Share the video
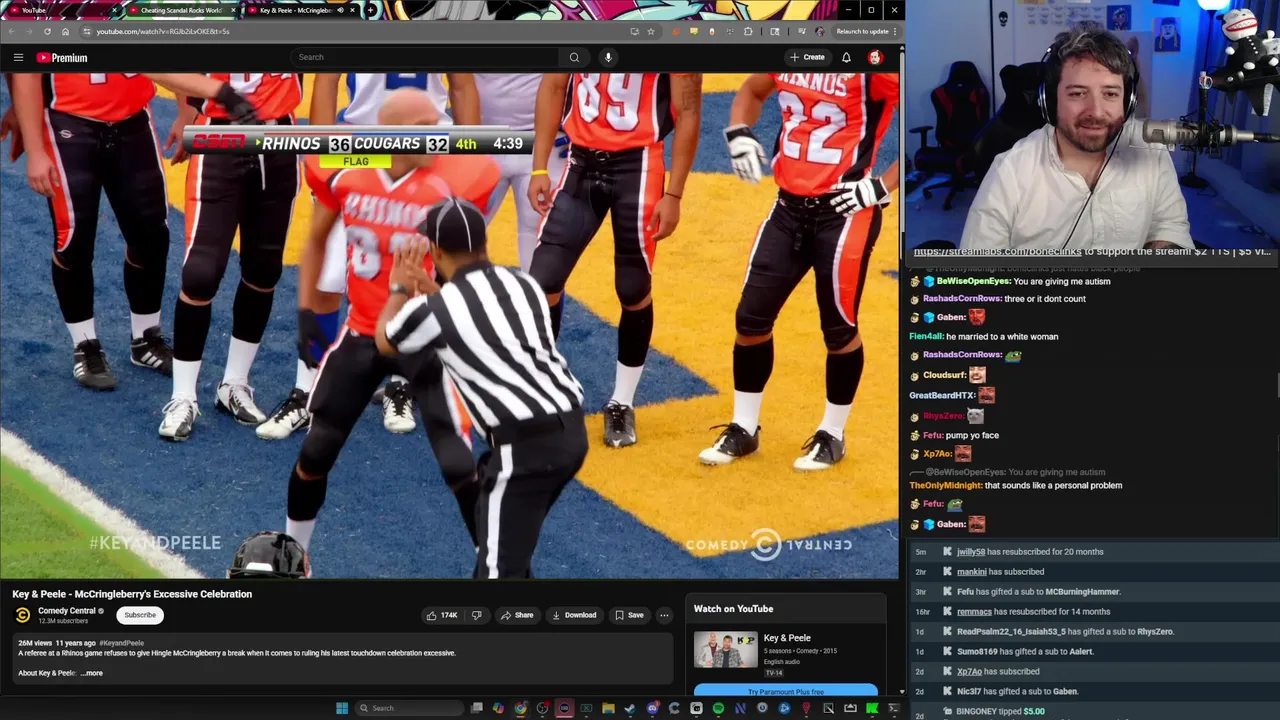 pyautogui.click(x=517, y=615)
